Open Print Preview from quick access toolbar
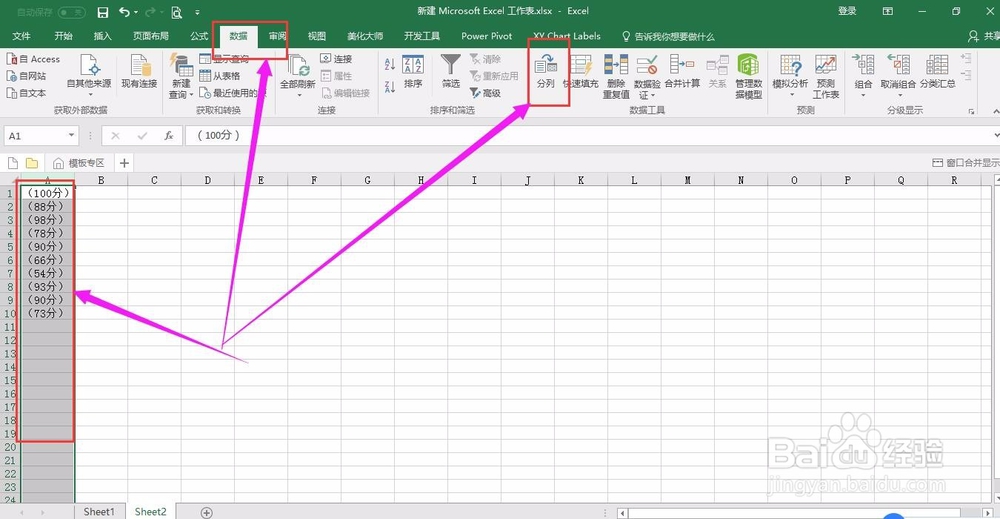 (x=177, y=12)
